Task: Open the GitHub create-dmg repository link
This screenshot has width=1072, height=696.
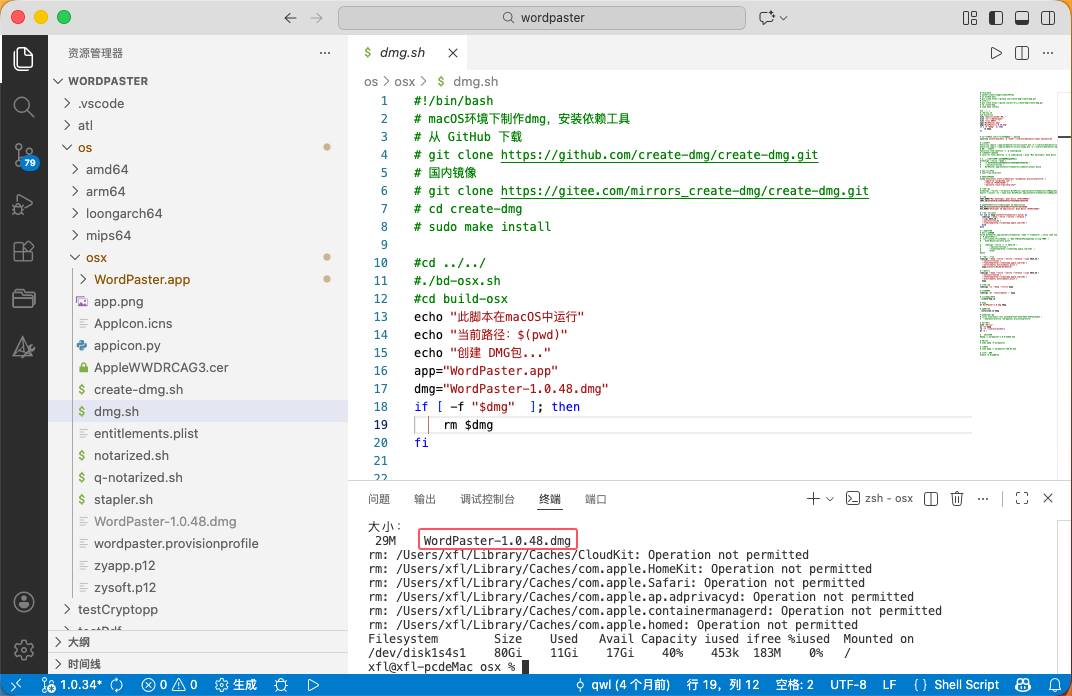Action: [659, 155]
